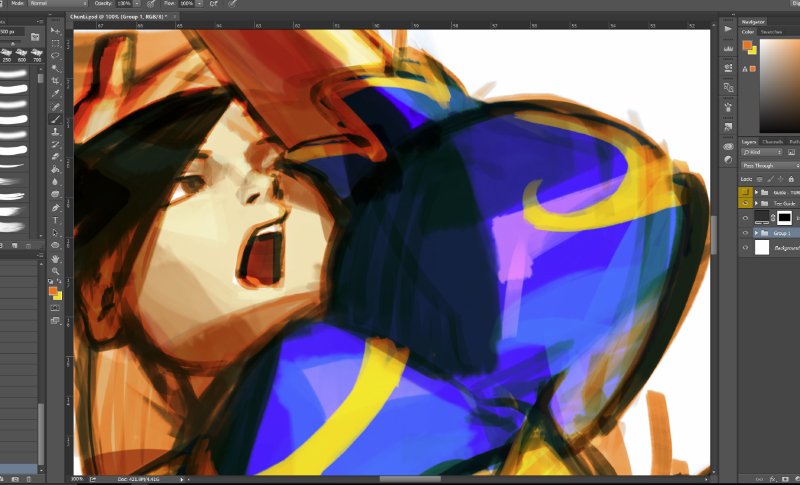Open the brush Mode dropdown
800x485 pixels.
(57, 4)
